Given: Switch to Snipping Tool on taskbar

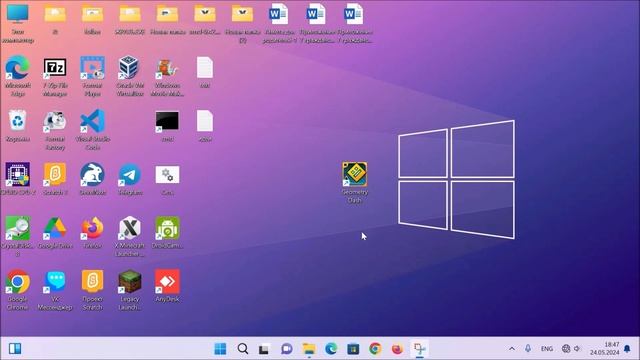Looking at the screenshot, I should 420,349.
